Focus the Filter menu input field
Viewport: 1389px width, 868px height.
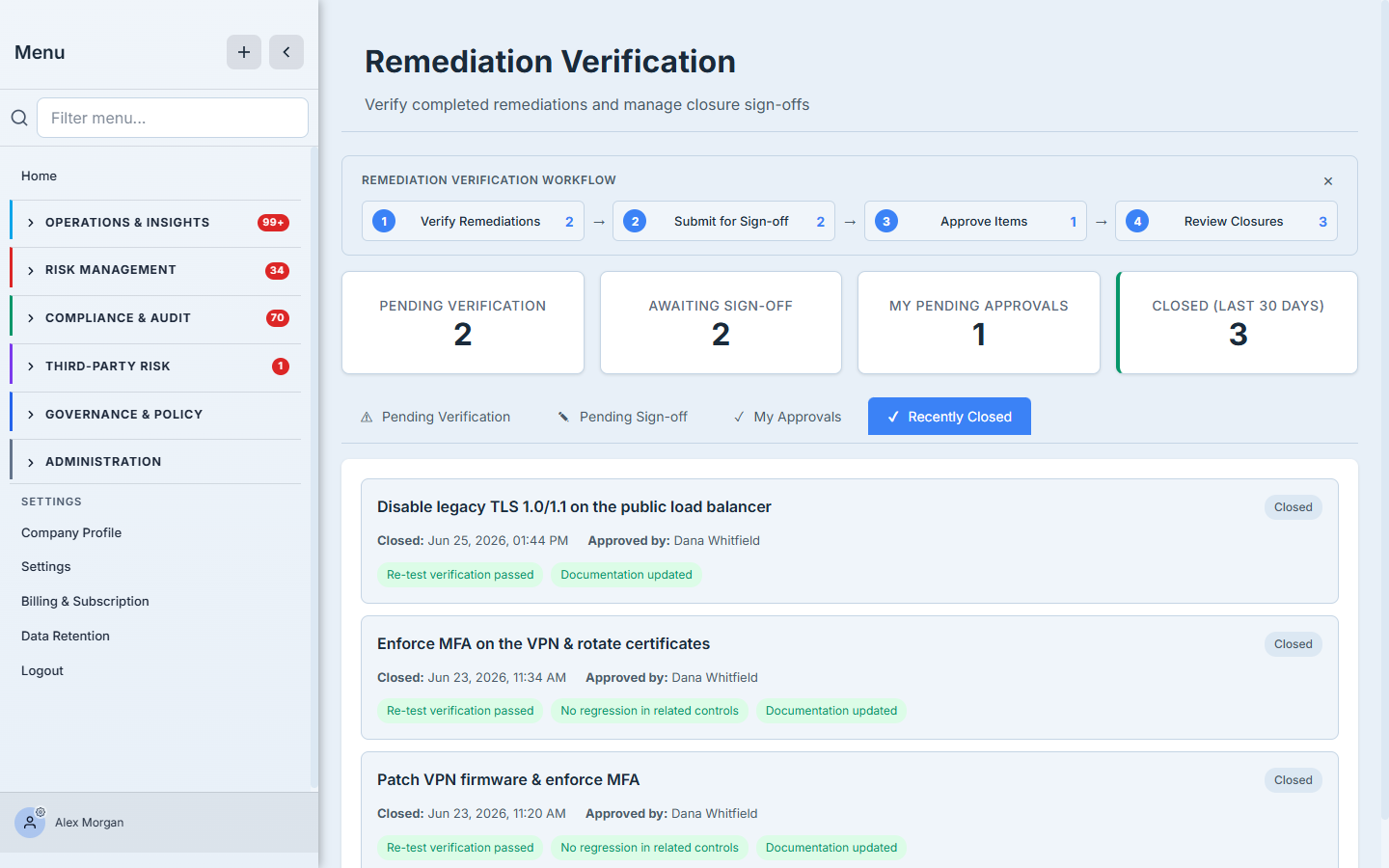[173, 118]
